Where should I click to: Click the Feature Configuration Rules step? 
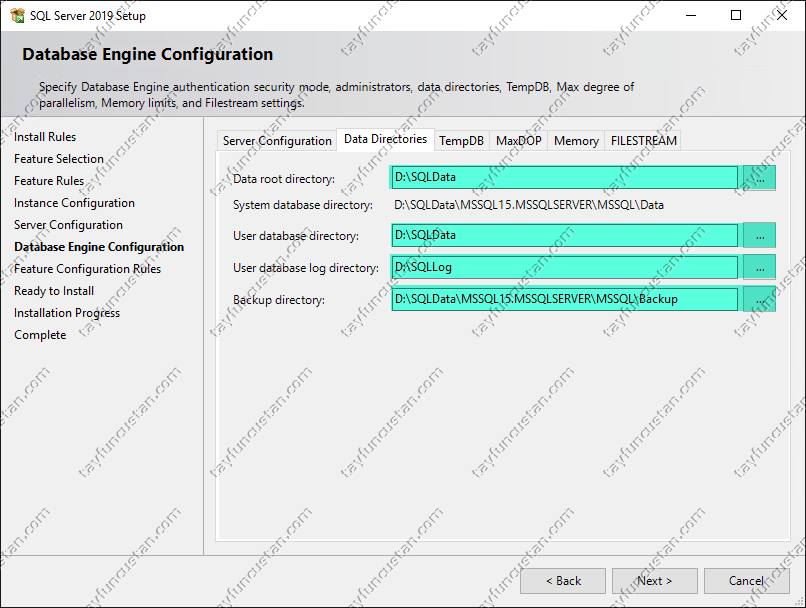point(87,269)
